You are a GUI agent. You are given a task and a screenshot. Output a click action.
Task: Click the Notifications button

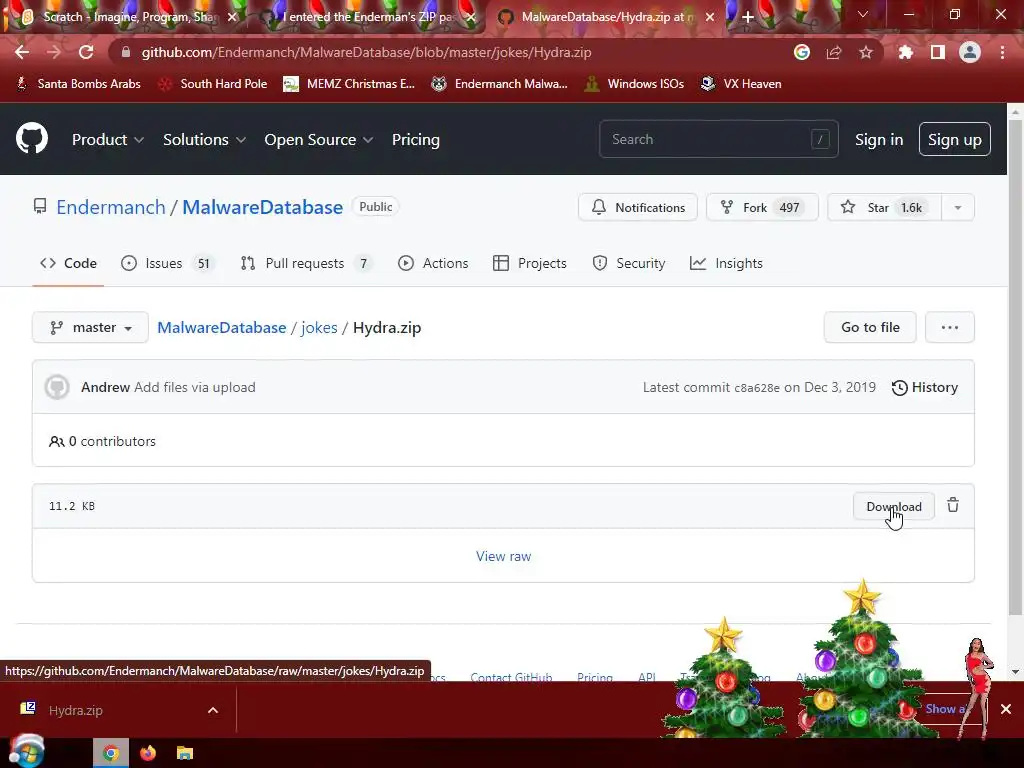pos(637,207)
